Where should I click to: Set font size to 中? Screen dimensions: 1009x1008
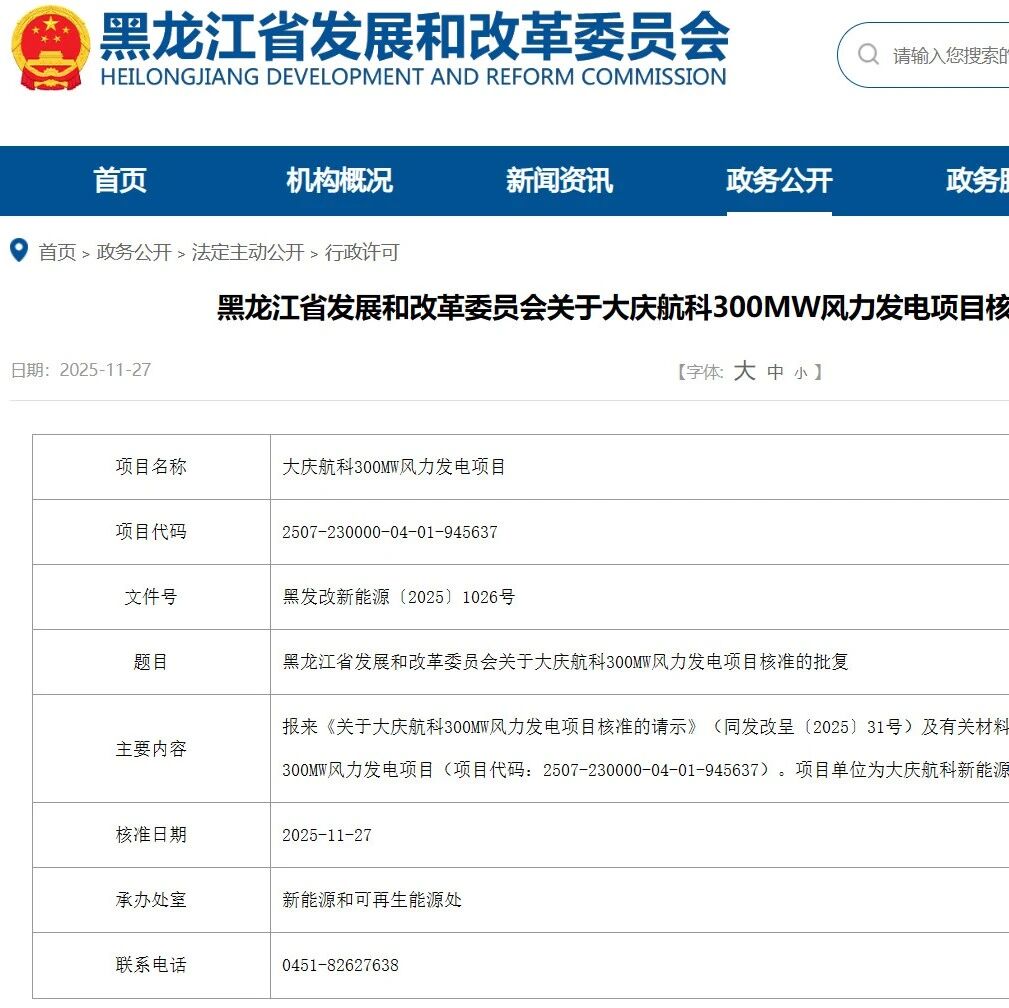pyautogui.click(x=775, y=372)
